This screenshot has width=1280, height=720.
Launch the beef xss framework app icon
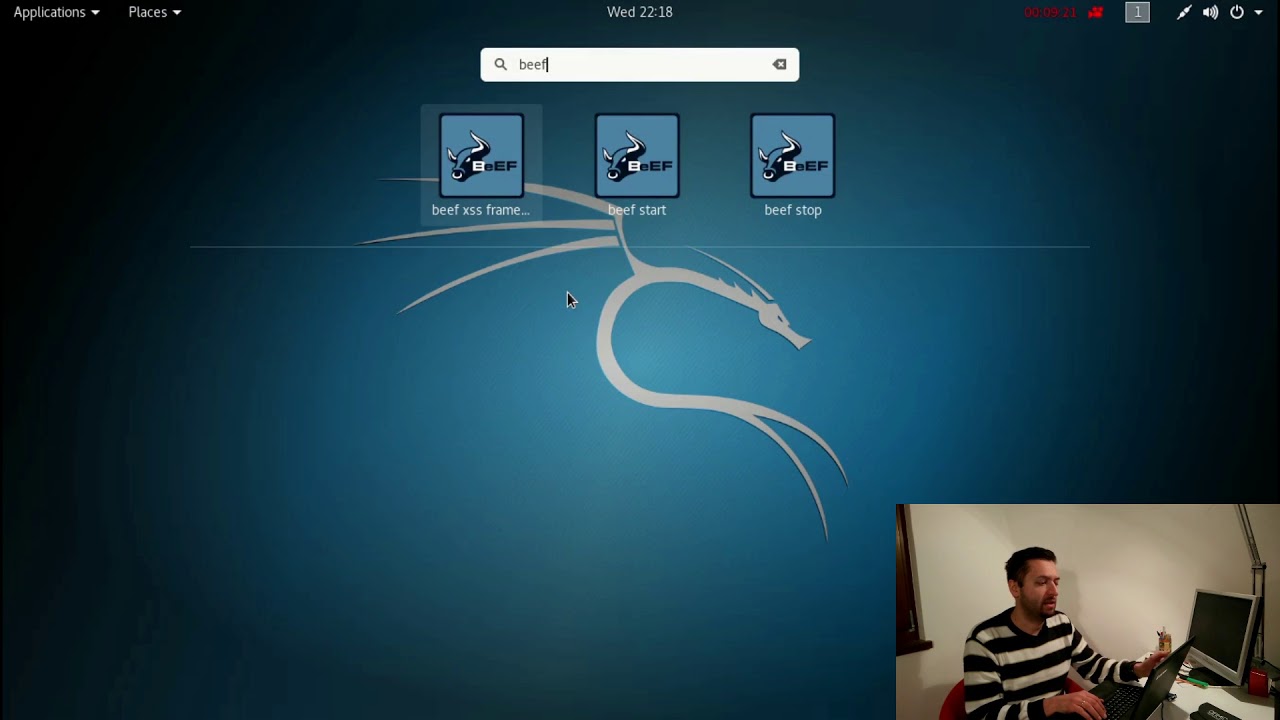481,156
